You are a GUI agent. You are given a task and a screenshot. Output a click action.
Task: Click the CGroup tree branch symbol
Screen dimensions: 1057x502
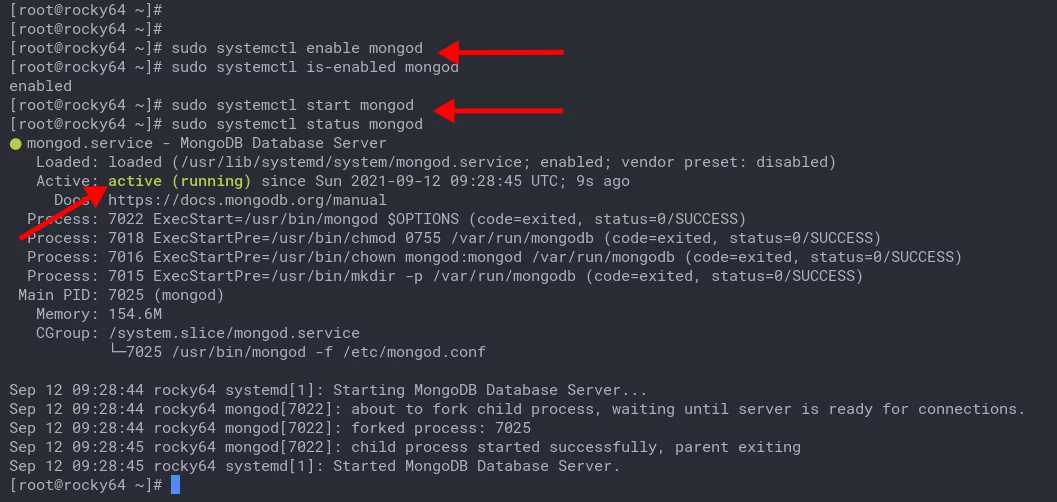click(x=117, y=352)
